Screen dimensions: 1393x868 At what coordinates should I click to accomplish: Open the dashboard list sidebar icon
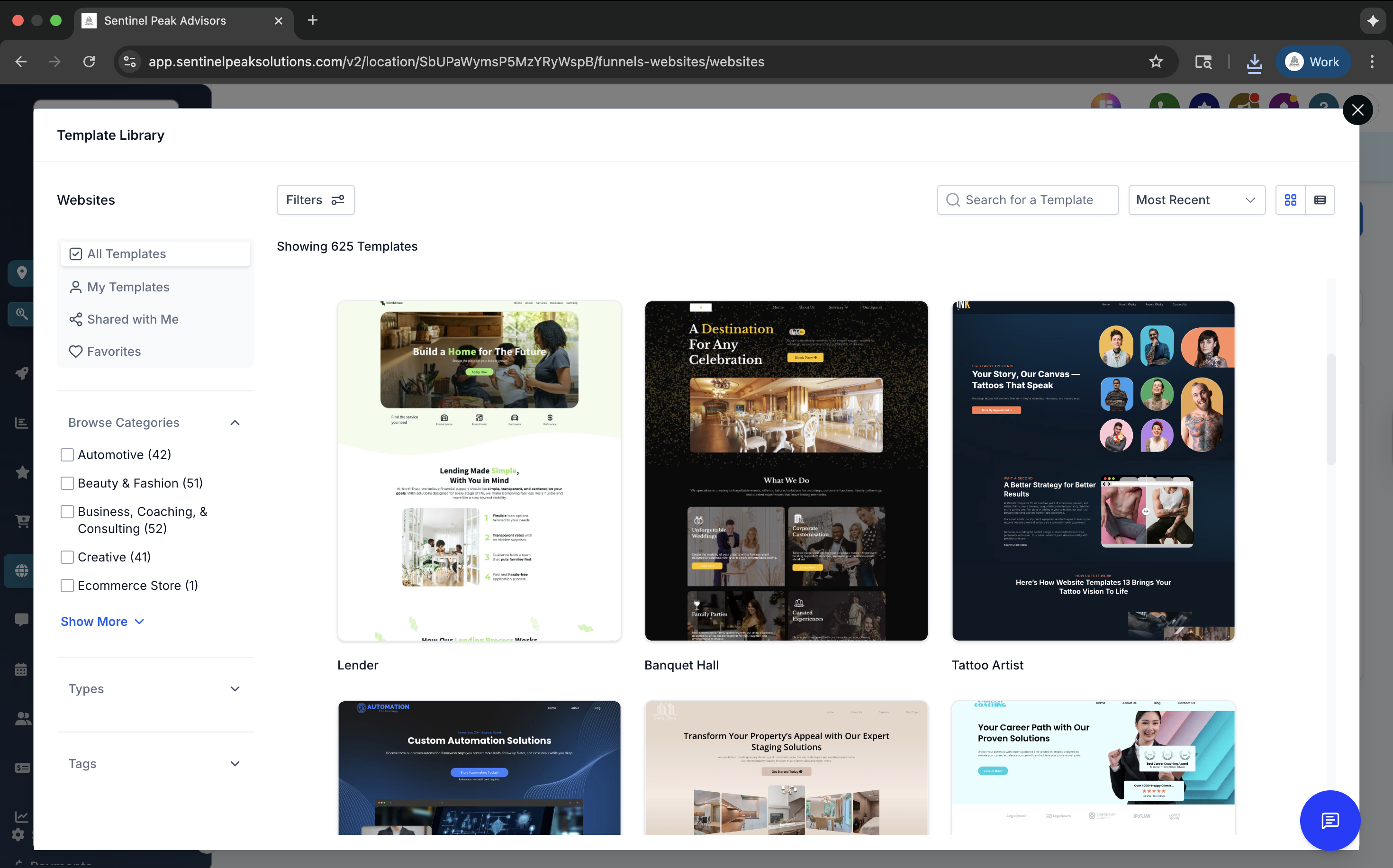click(x=22, y=423)
